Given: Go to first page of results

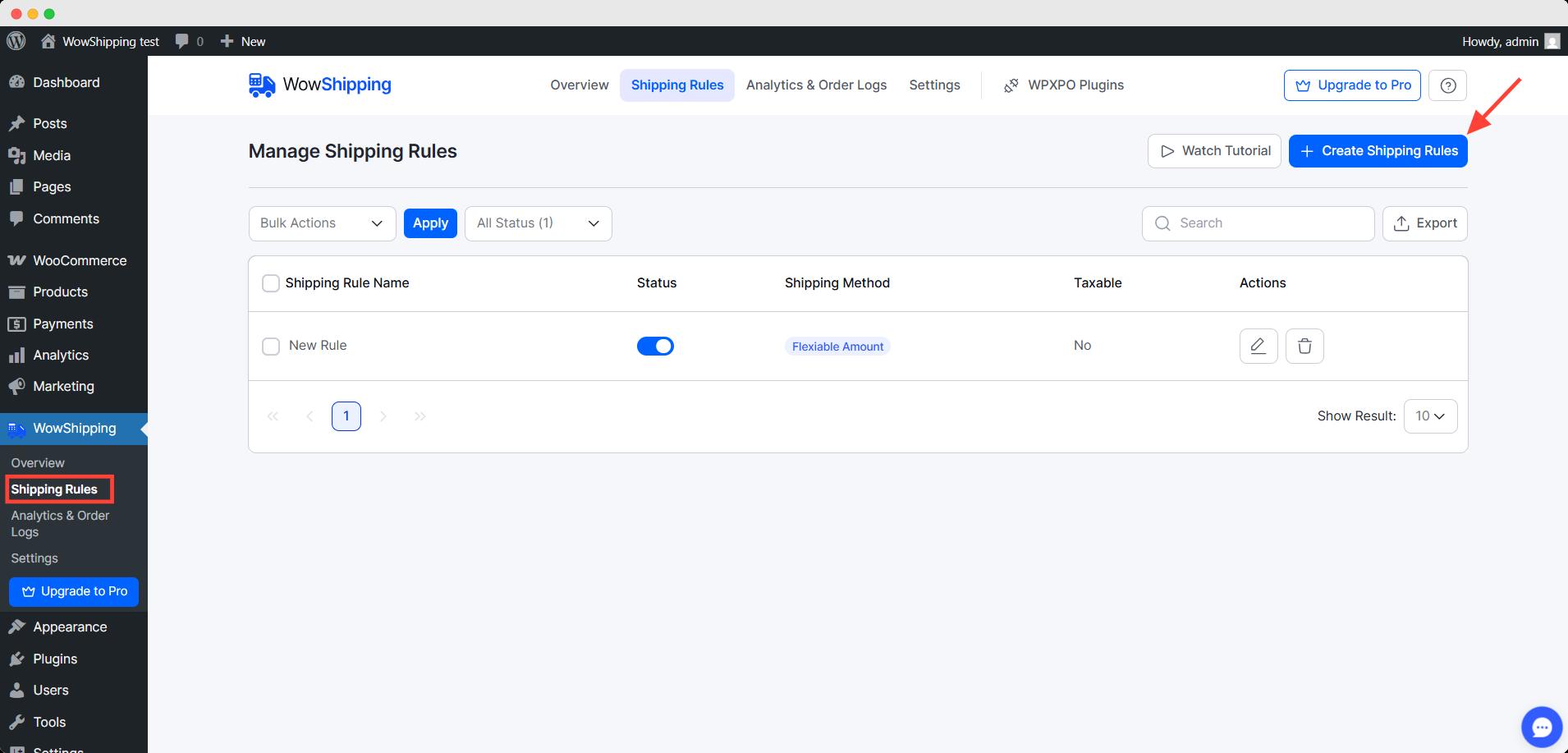Looking at the screenshot, I should (x=273, y=416).
